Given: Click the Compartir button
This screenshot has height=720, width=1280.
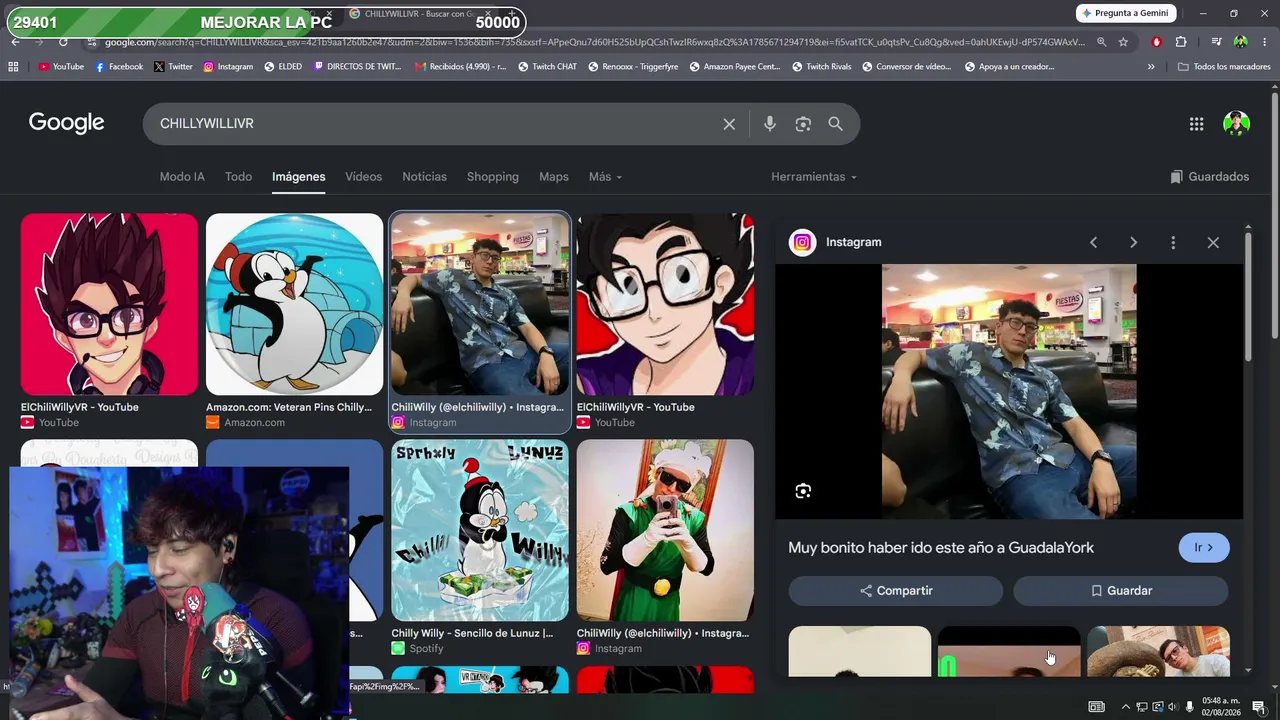Looking at the screenshot, I should (x=896, y=591).
